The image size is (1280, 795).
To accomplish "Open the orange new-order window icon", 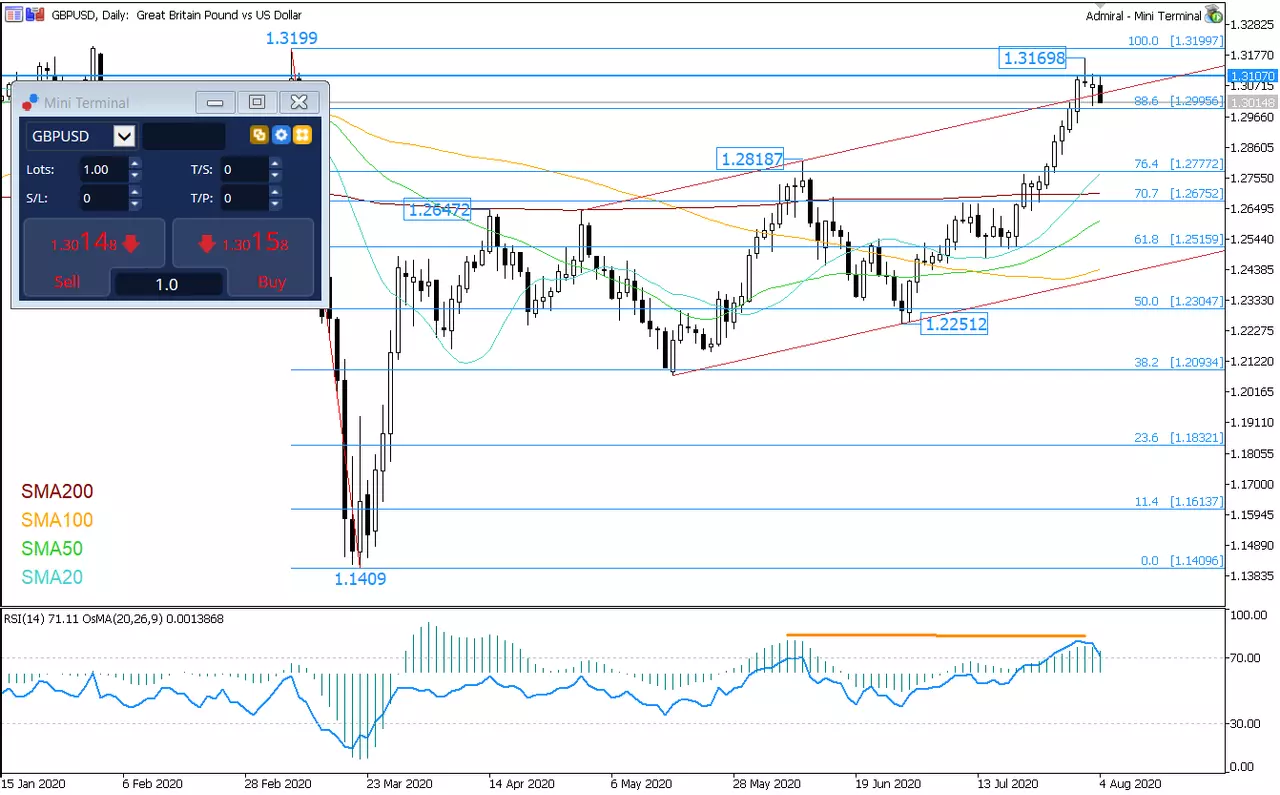I will click(259, 135).
